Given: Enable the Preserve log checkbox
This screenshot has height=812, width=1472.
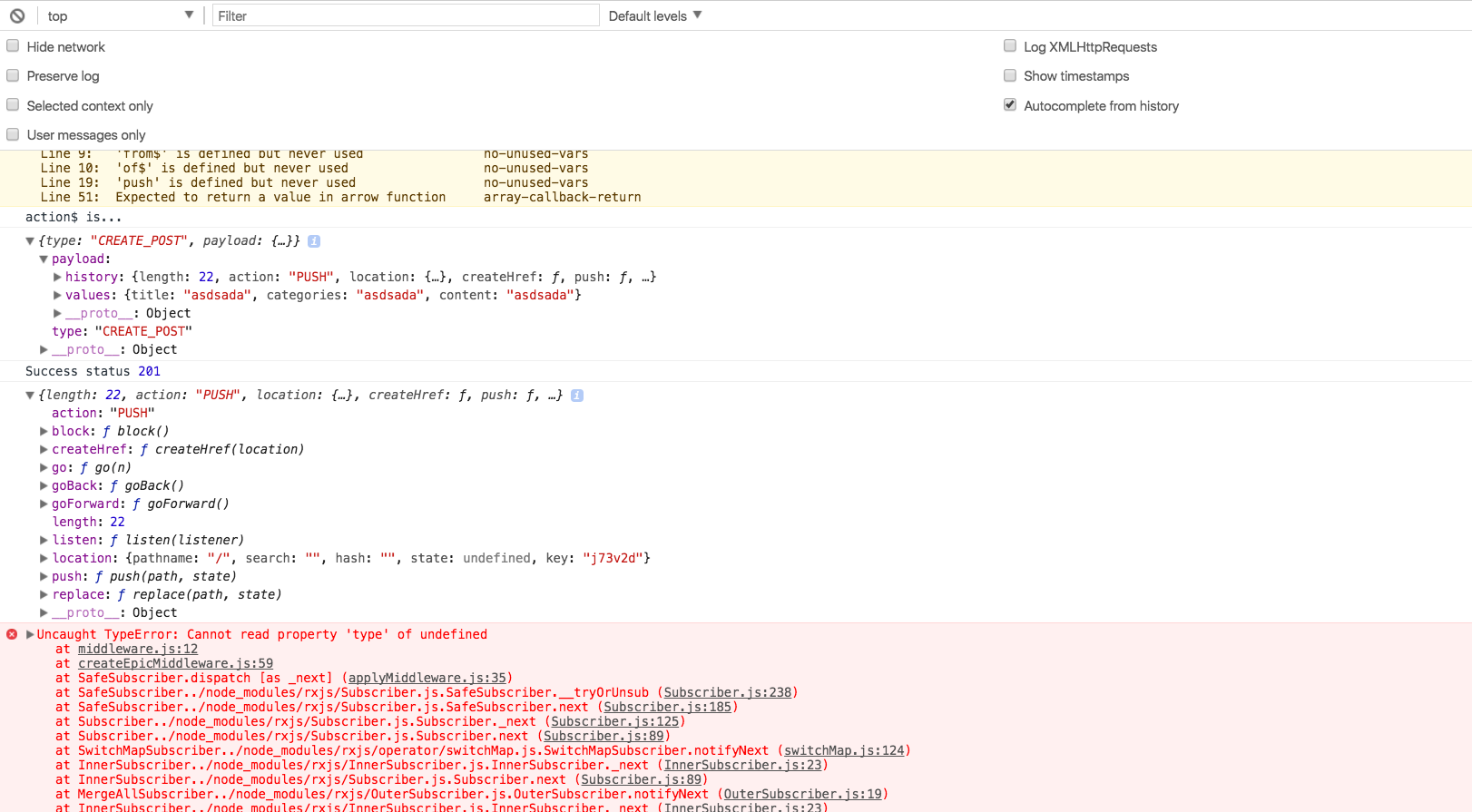Looking at the screenshot, I should [x=13, y=75].
